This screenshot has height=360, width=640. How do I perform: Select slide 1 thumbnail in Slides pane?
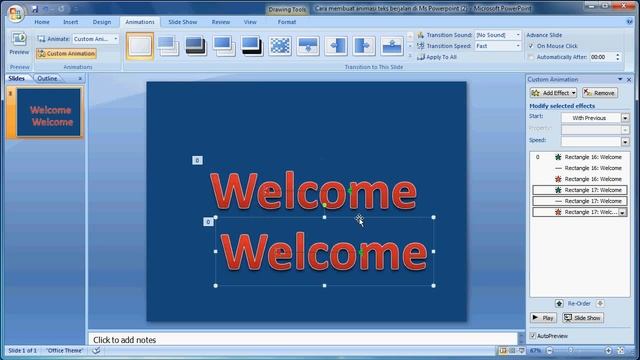[x=49, y=113]
